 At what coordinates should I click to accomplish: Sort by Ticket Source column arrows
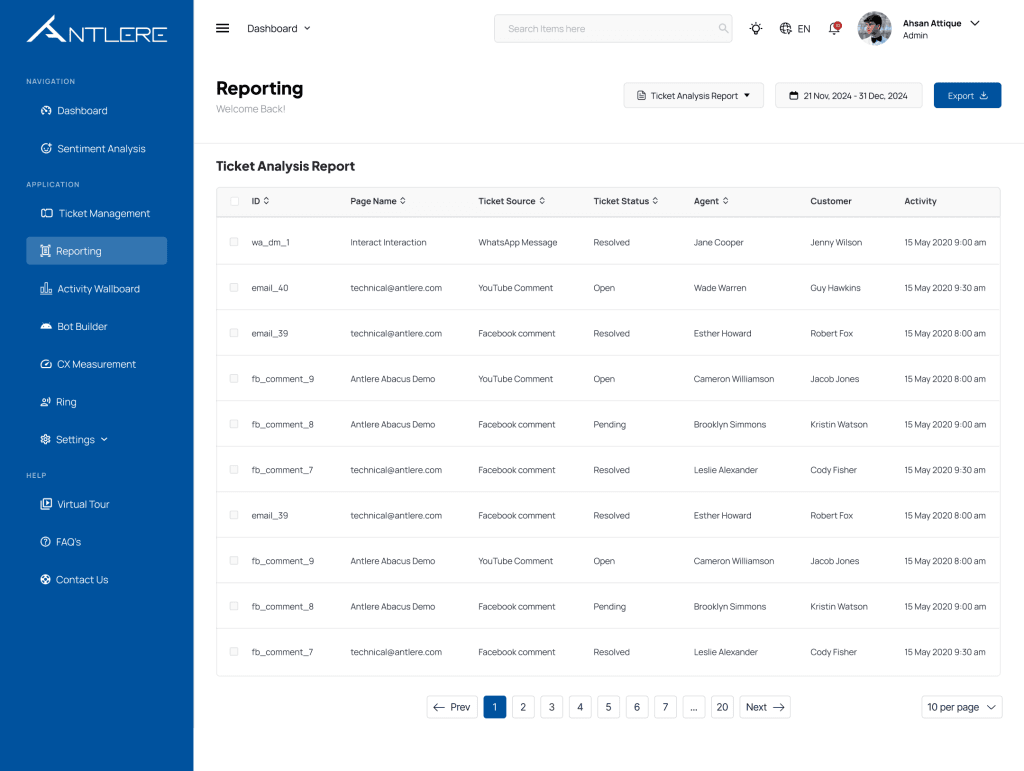(x=542, y=200)
